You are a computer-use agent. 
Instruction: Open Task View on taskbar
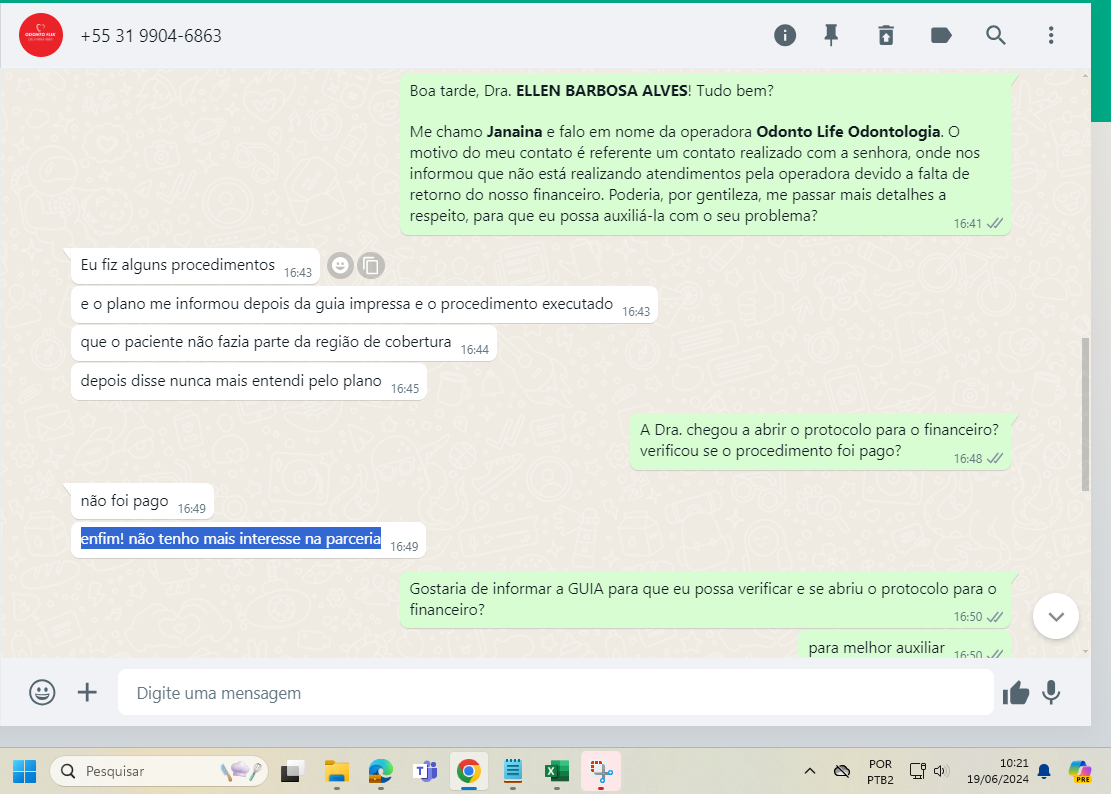[291, 771]
